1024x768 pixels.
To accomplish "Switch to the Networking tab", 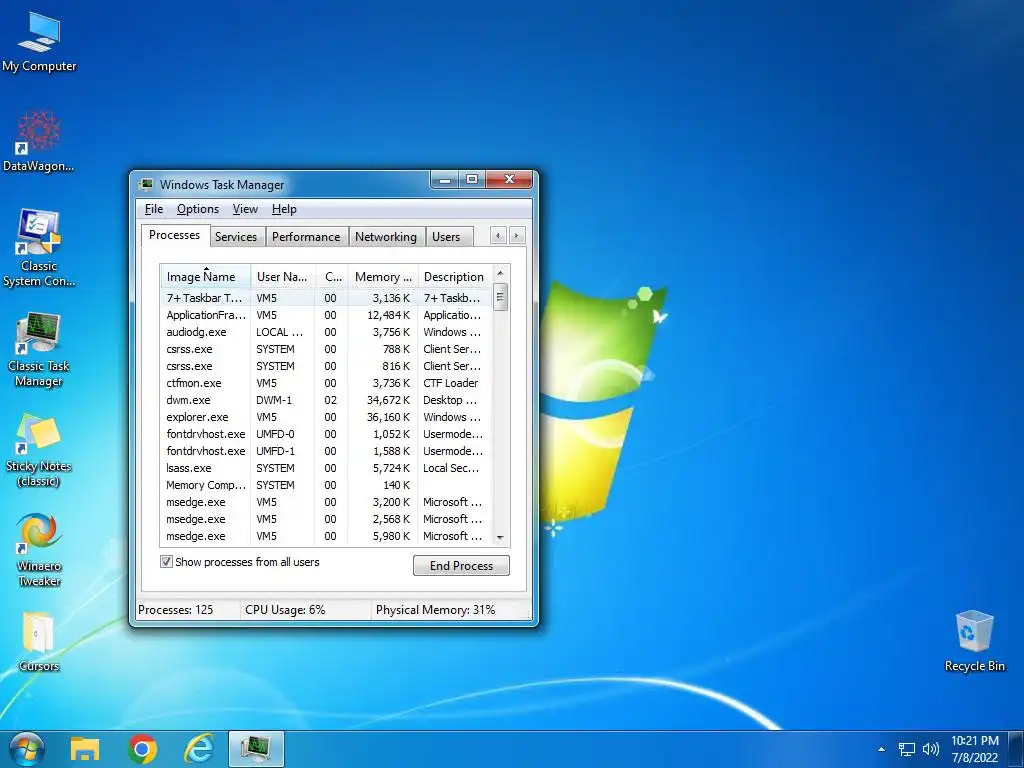I will click(385, 236).
